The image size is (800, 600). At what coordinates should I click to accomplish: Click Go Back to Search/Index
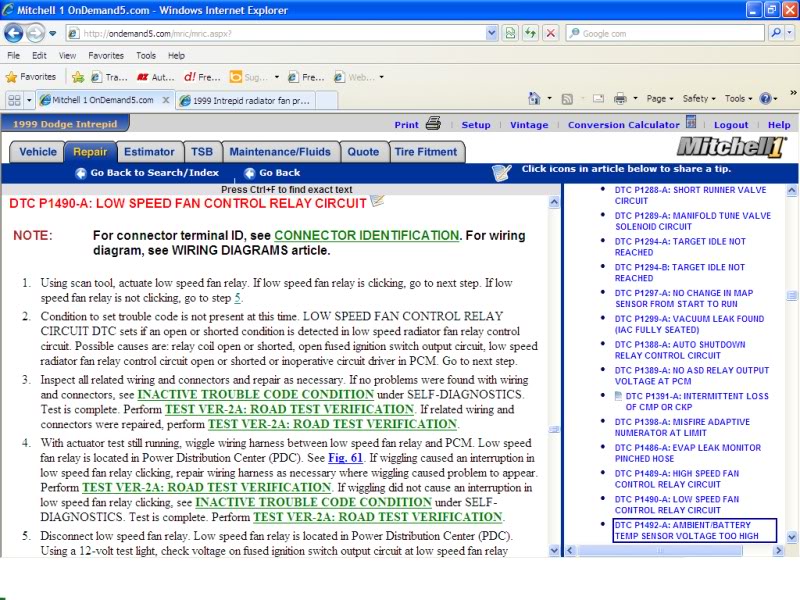147,173
